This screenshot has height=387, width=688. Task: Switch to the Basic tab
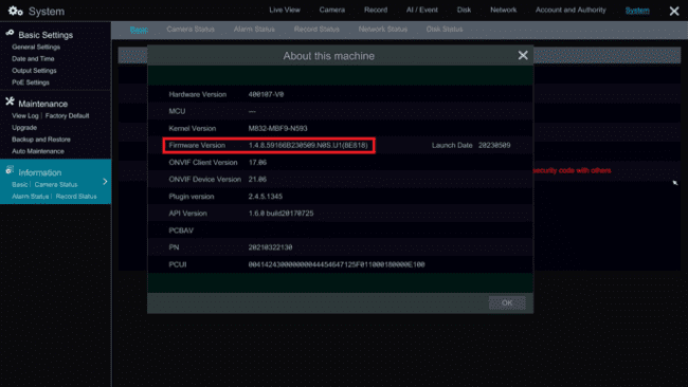coord(139,29)
